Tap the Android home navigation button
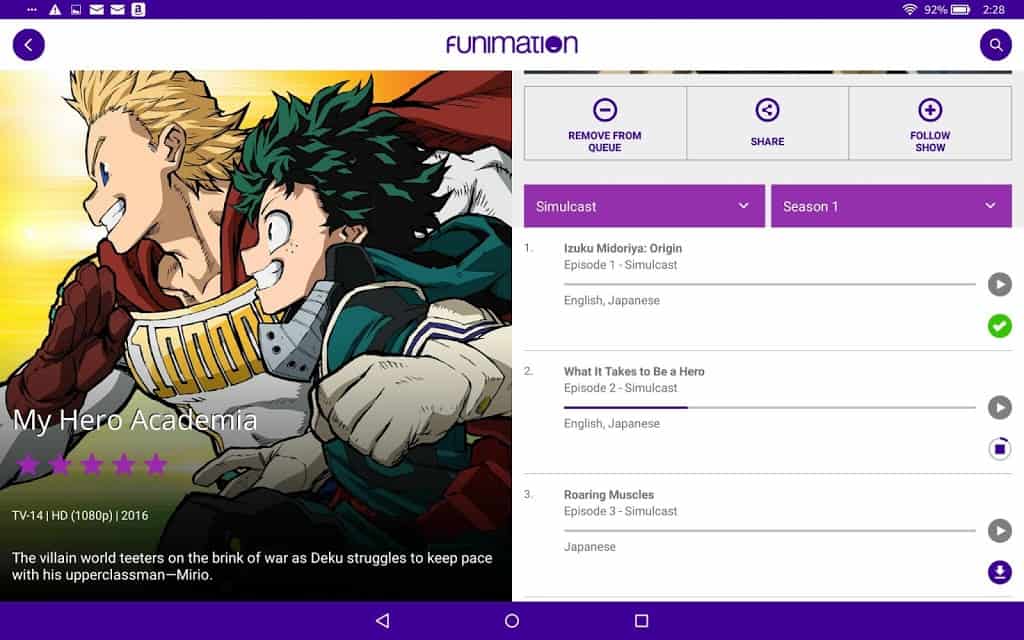The height and width of the screenshot is (640, 1024). click(x=512, y=620)
